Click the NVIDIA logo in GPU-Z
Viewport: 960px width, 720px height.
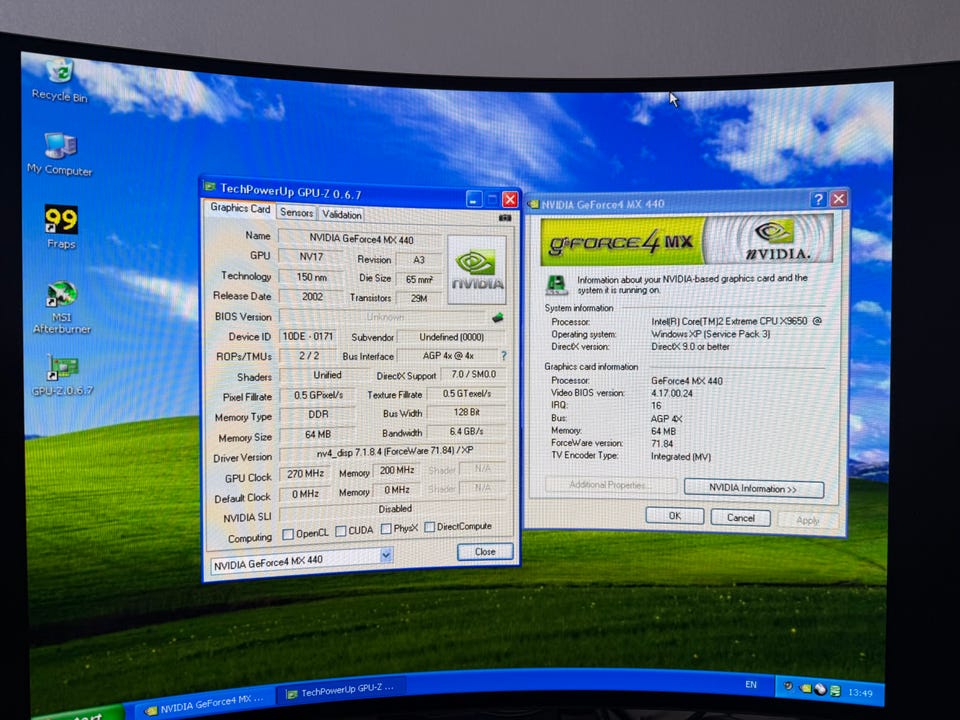tap(477, 270)
